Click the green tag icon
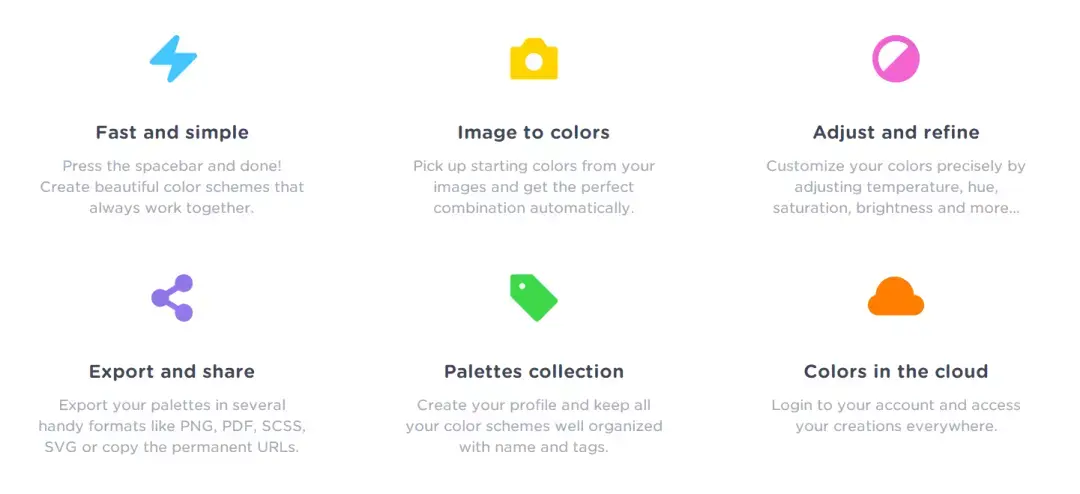Viewport: 1080px width, 494px height. pyautogui.click(x=534, y=298)
